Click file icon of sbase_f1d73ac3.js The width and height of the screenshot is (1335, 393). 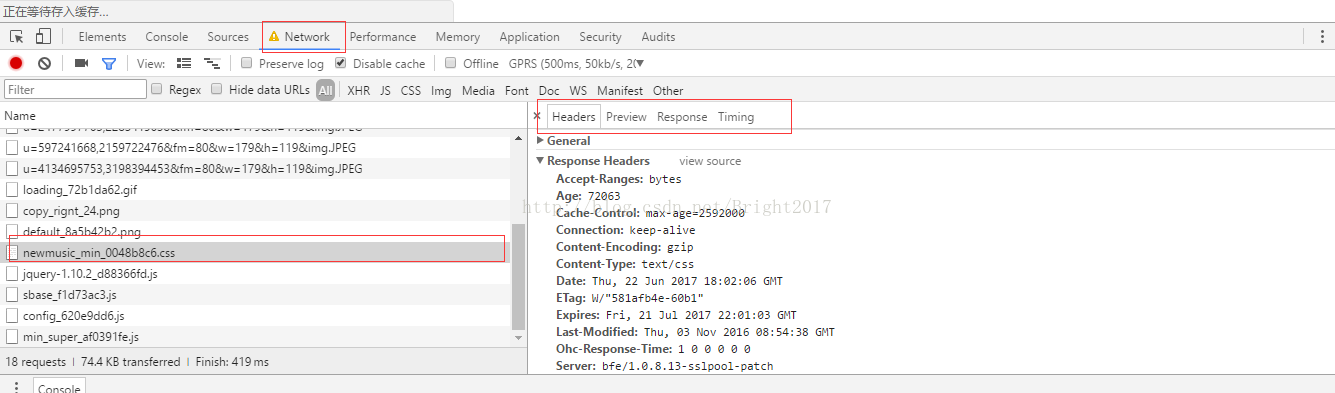click(x=12, y=295)
